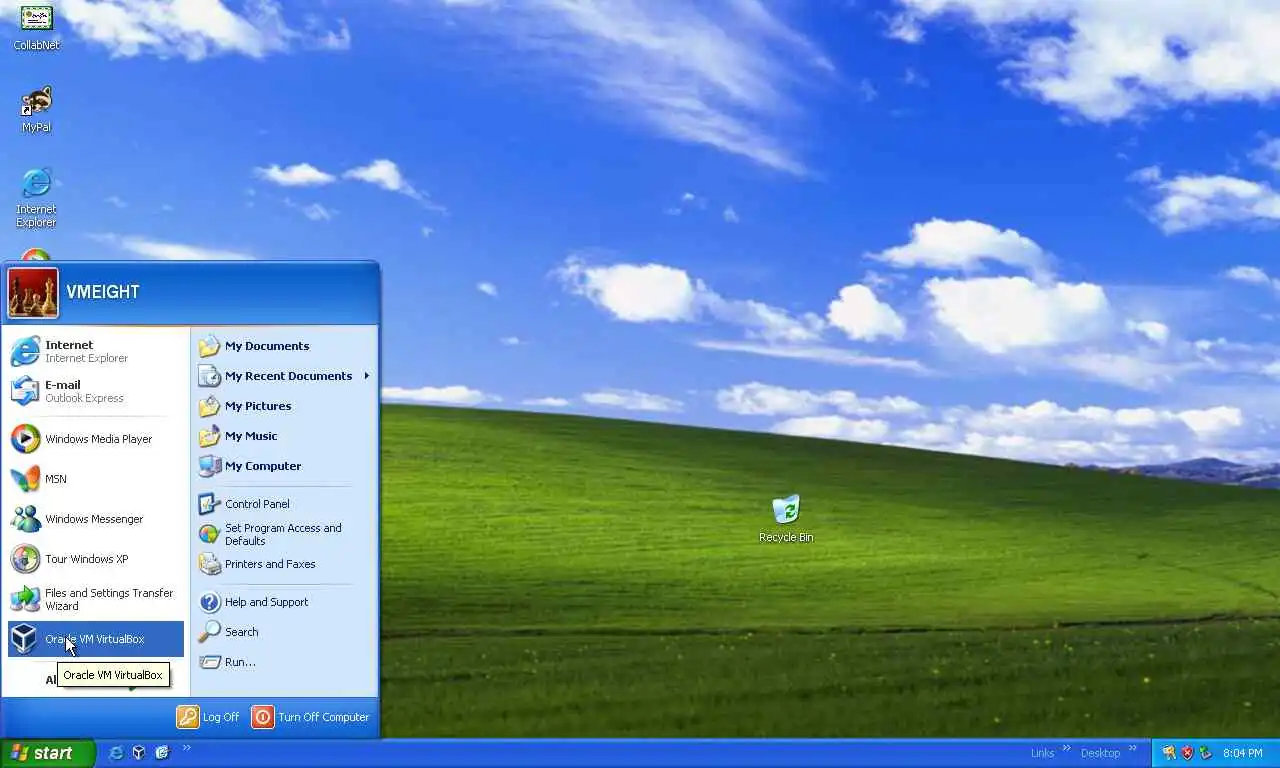Click the Links toolbar label

1042,753
